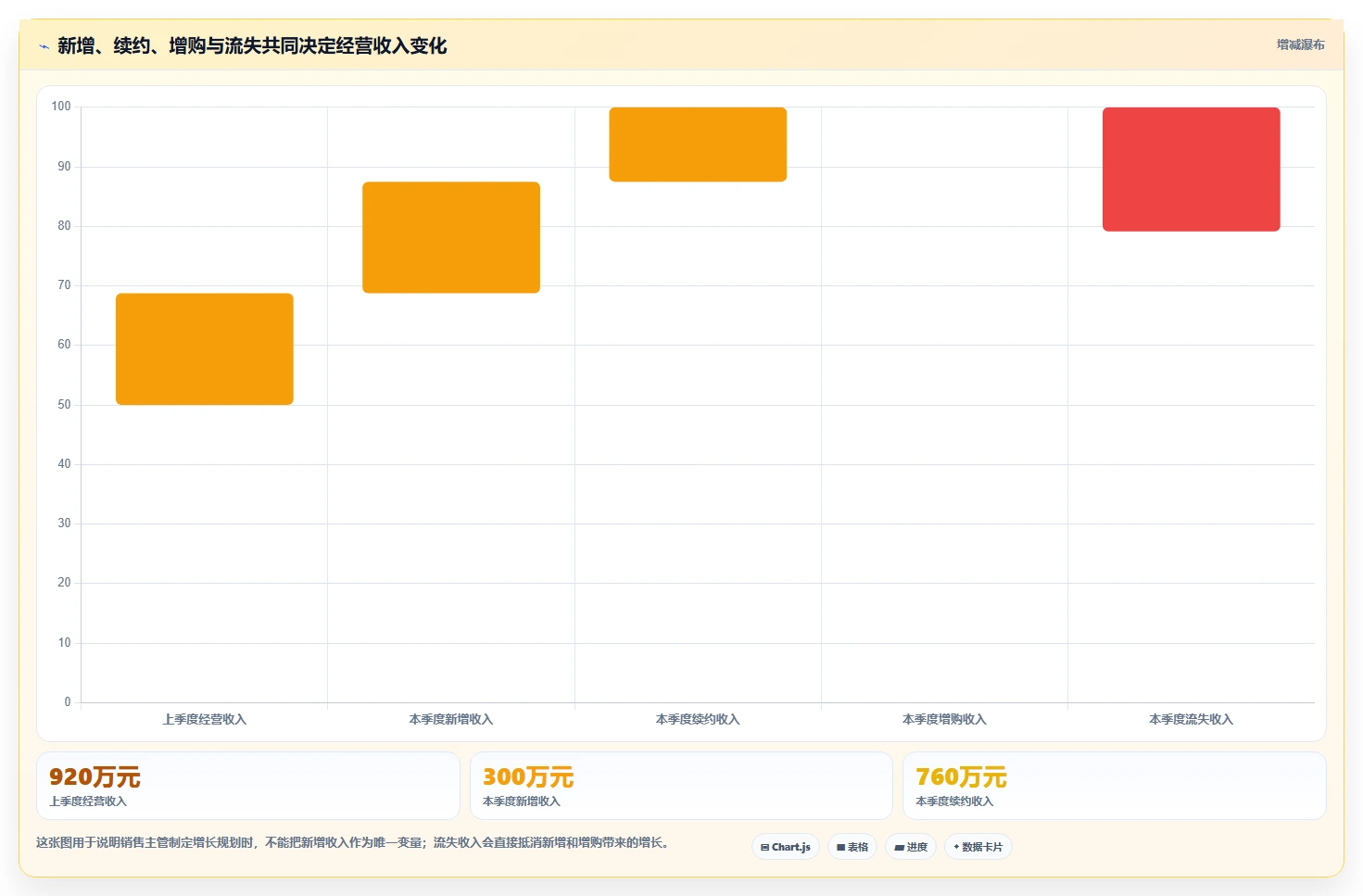Click the y-axis value 0

67,702
